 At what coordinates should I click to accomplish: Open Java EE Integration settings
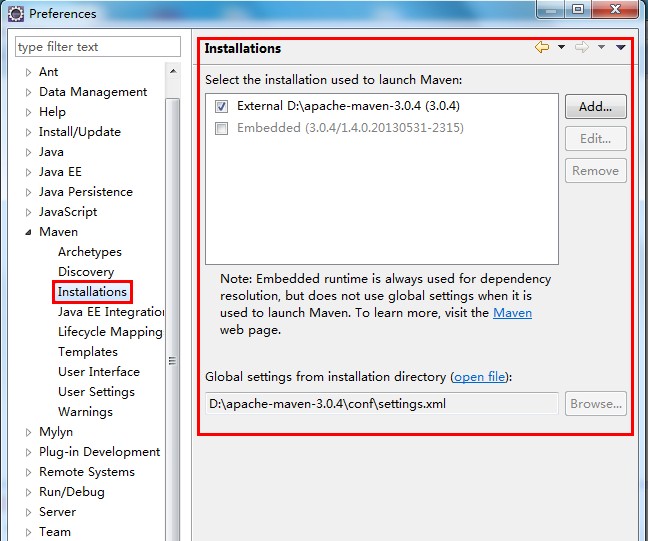111,312
